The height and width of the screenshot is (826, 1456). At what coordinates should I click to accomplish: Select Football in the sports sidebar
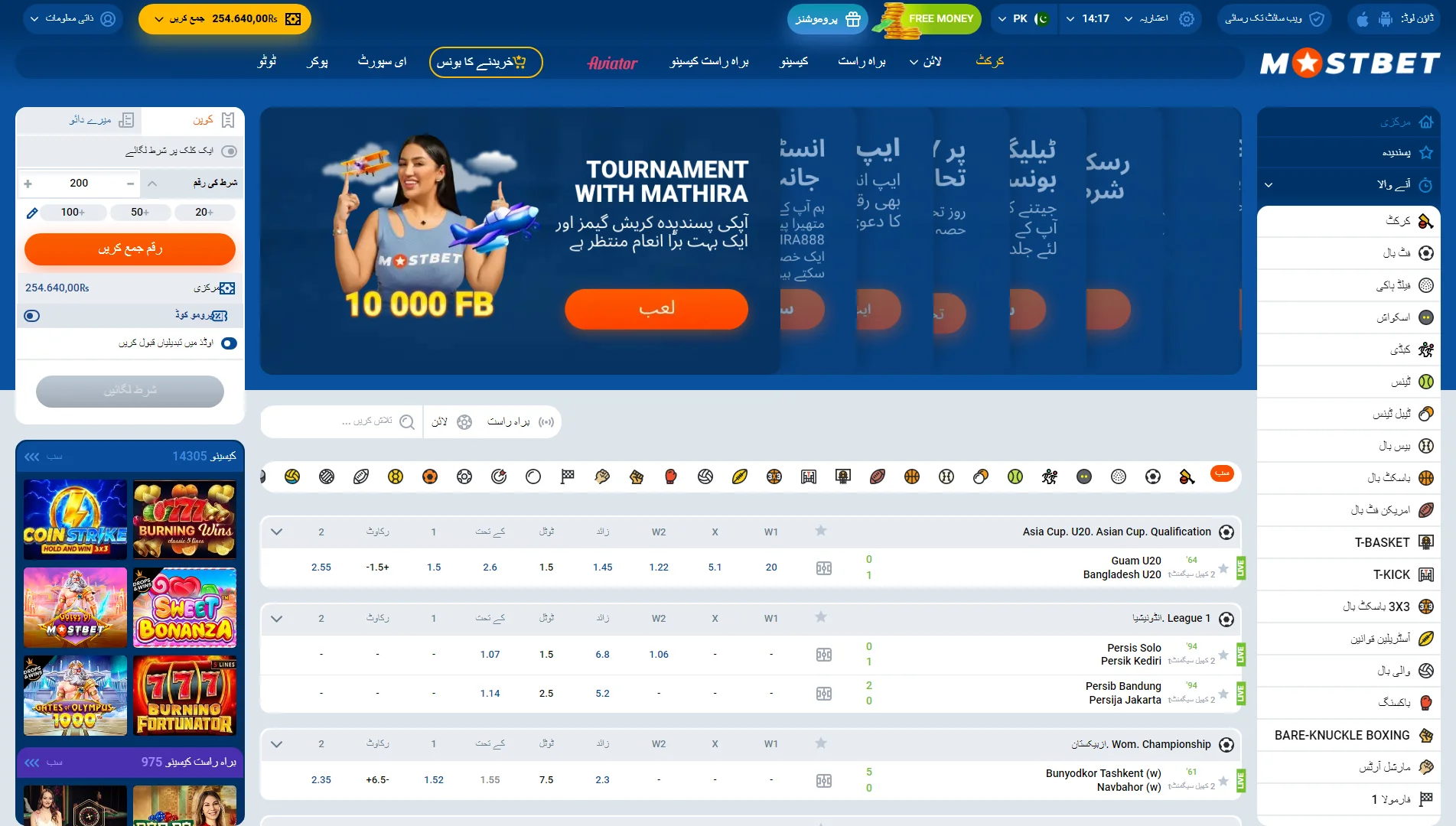click(x=1348, y=253)
